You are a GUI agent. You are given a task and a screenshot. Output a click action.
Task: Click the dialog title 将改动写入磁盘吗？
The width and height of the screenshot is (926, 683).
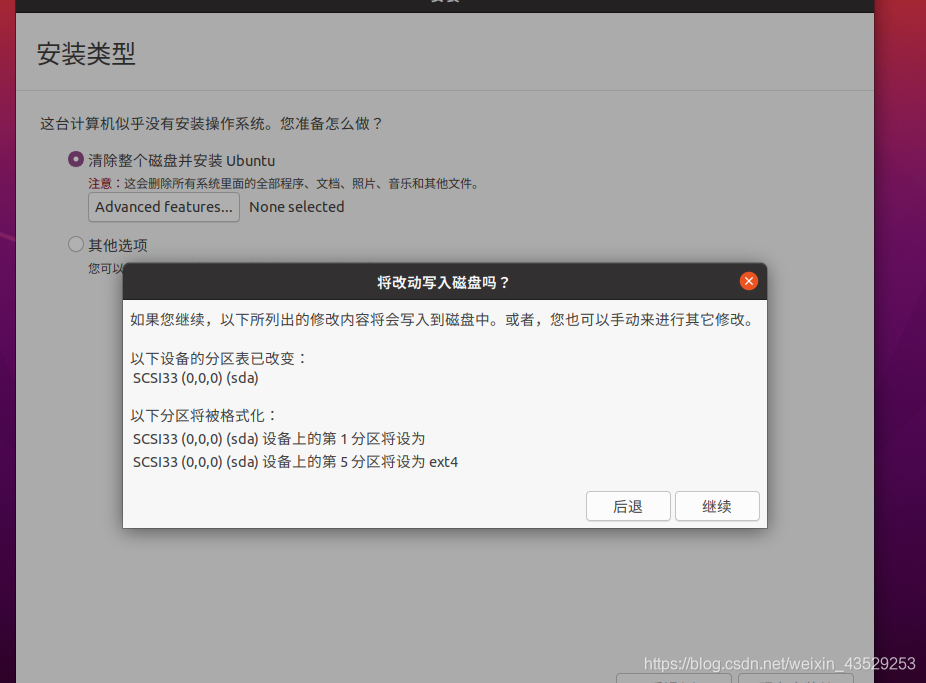(x=444, y=282)
